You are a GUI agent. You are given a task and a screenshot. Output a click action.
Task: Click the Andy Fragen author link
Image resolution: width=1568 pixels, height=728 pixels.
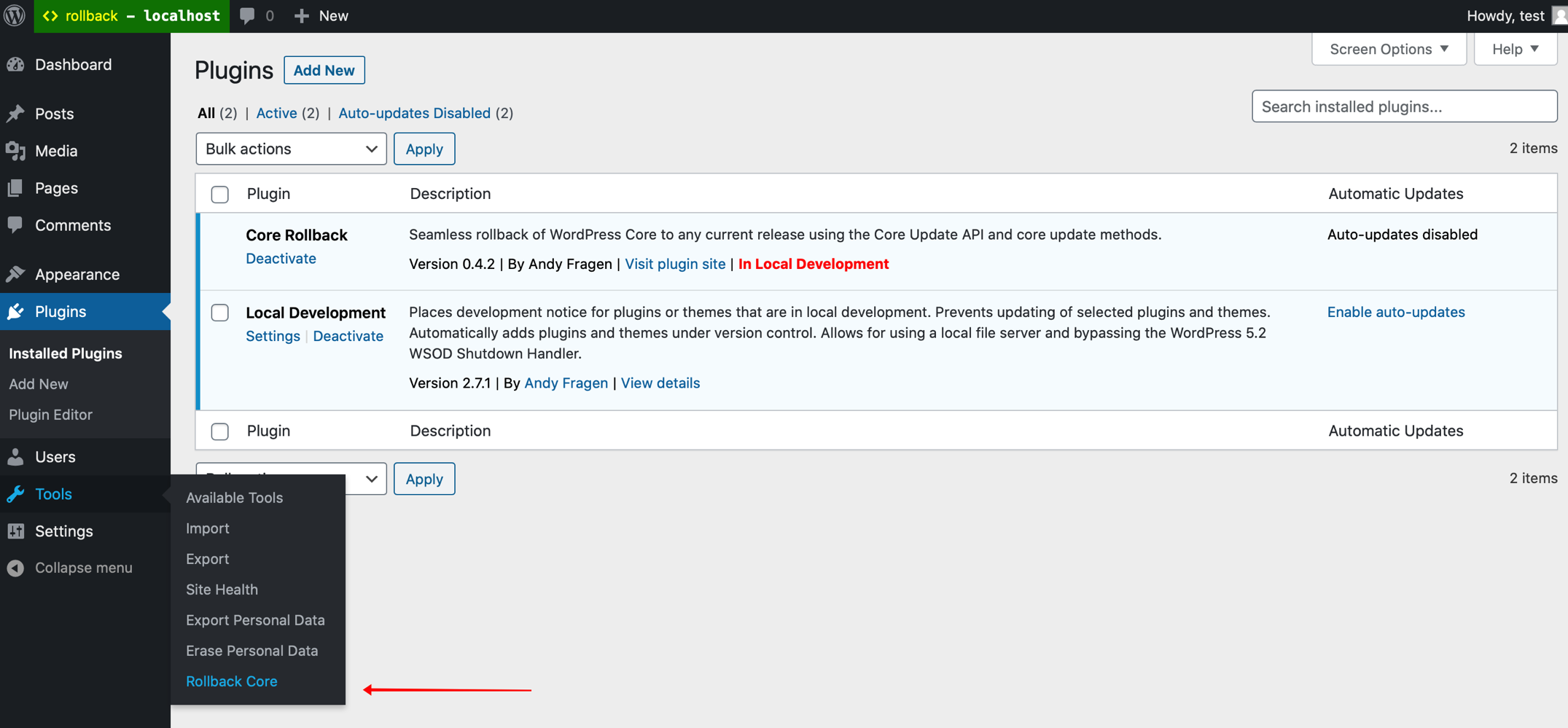pyautogui.click(x=566, y=383)
